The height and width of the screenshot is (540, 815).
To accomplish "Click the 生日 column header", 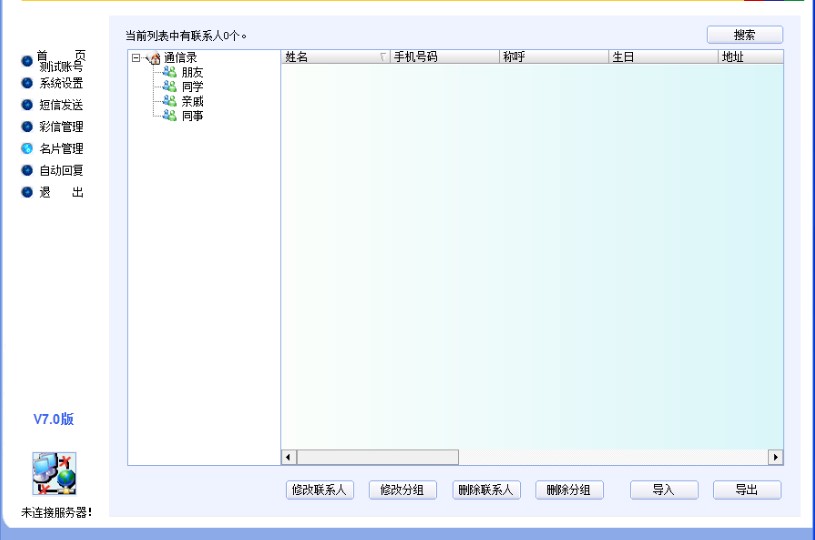I will click(663, 57).
